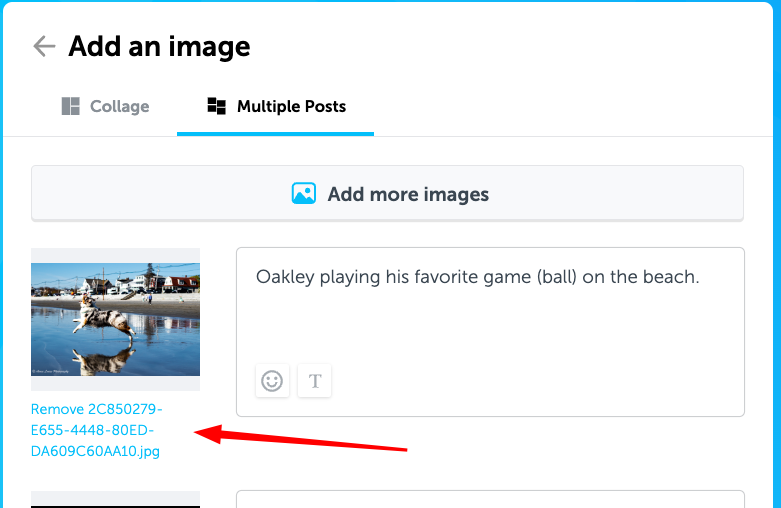This screenshot has width=781, height=508.
Task: Click the blue underline beneath Multiple Posts
Action: pyautogui.click(x=275, y=134)
